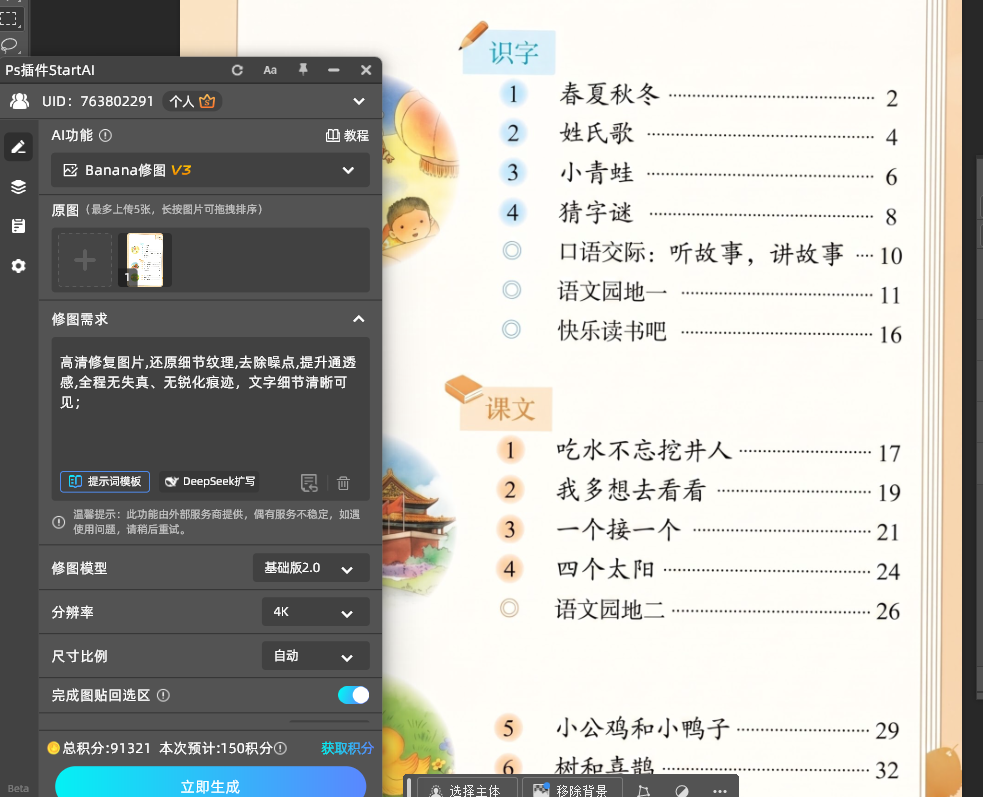Click the user account avatar icon

[19, 101]
